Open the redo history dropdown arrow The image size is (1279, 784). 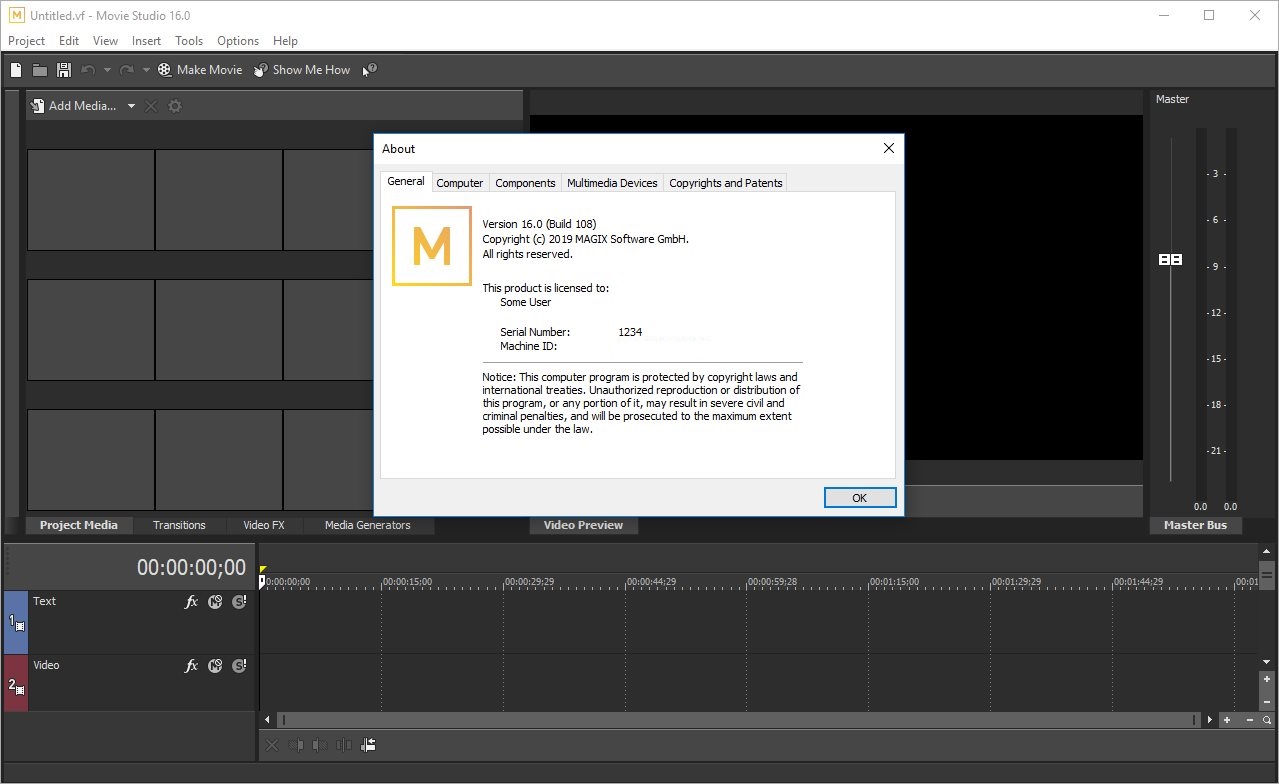(x=146, y=70)
